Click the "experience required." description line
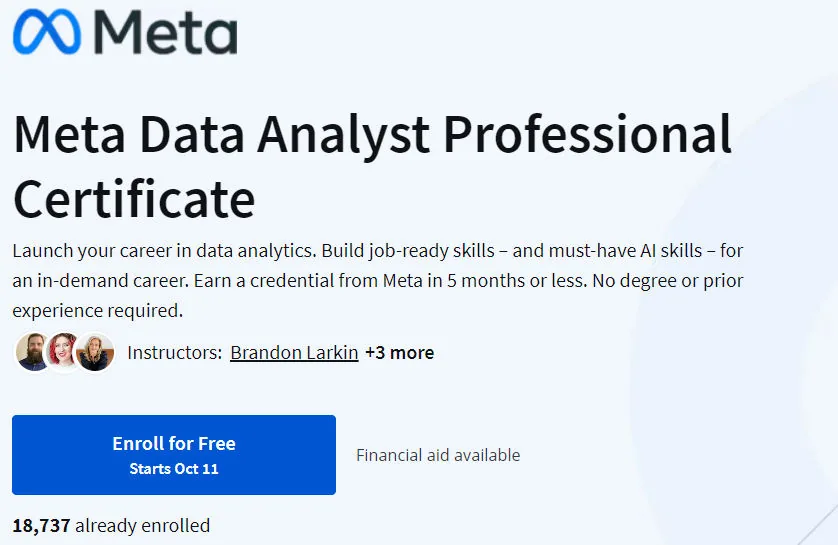The image size is (838, 545). (97, 310)
